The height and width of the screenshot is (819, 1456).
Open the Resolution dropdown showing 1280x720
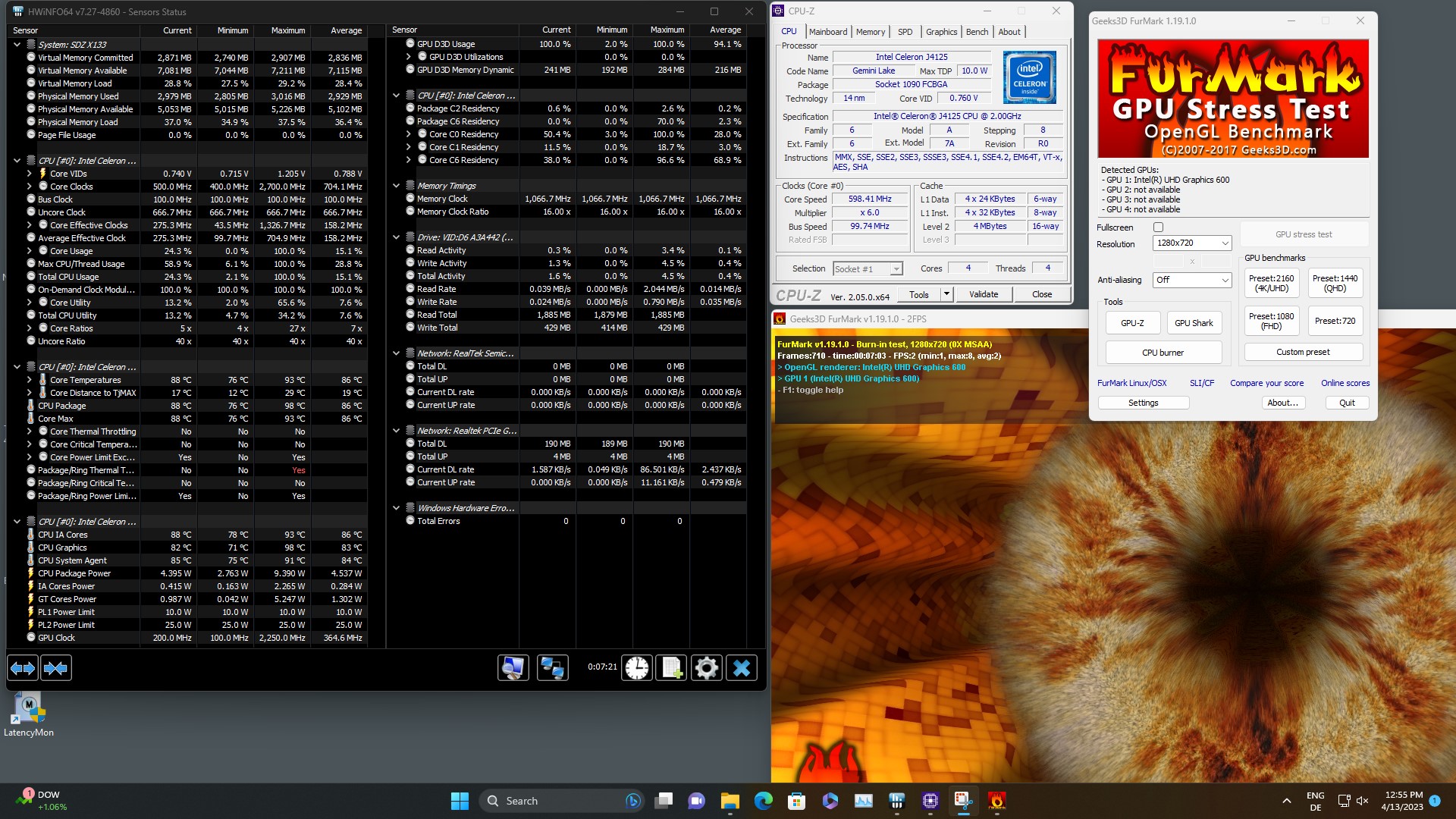point(1191,243)
